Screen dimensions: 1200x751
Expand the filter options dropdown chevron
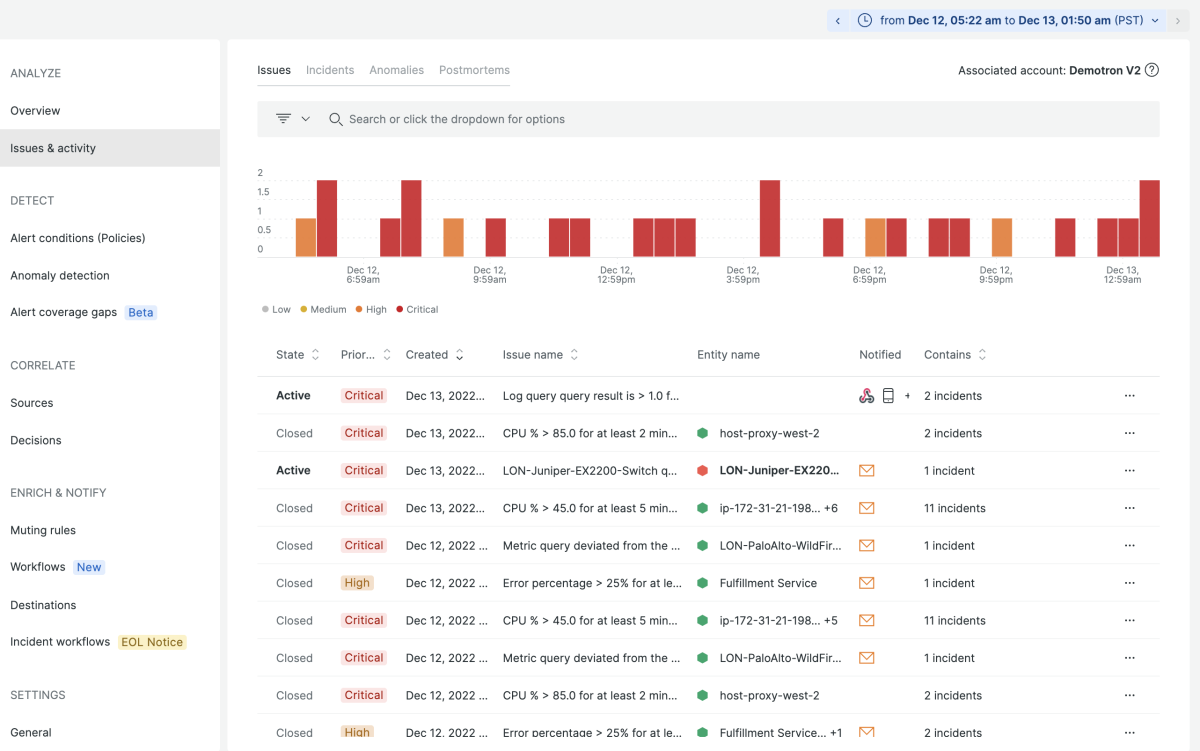tap(306, 119)
